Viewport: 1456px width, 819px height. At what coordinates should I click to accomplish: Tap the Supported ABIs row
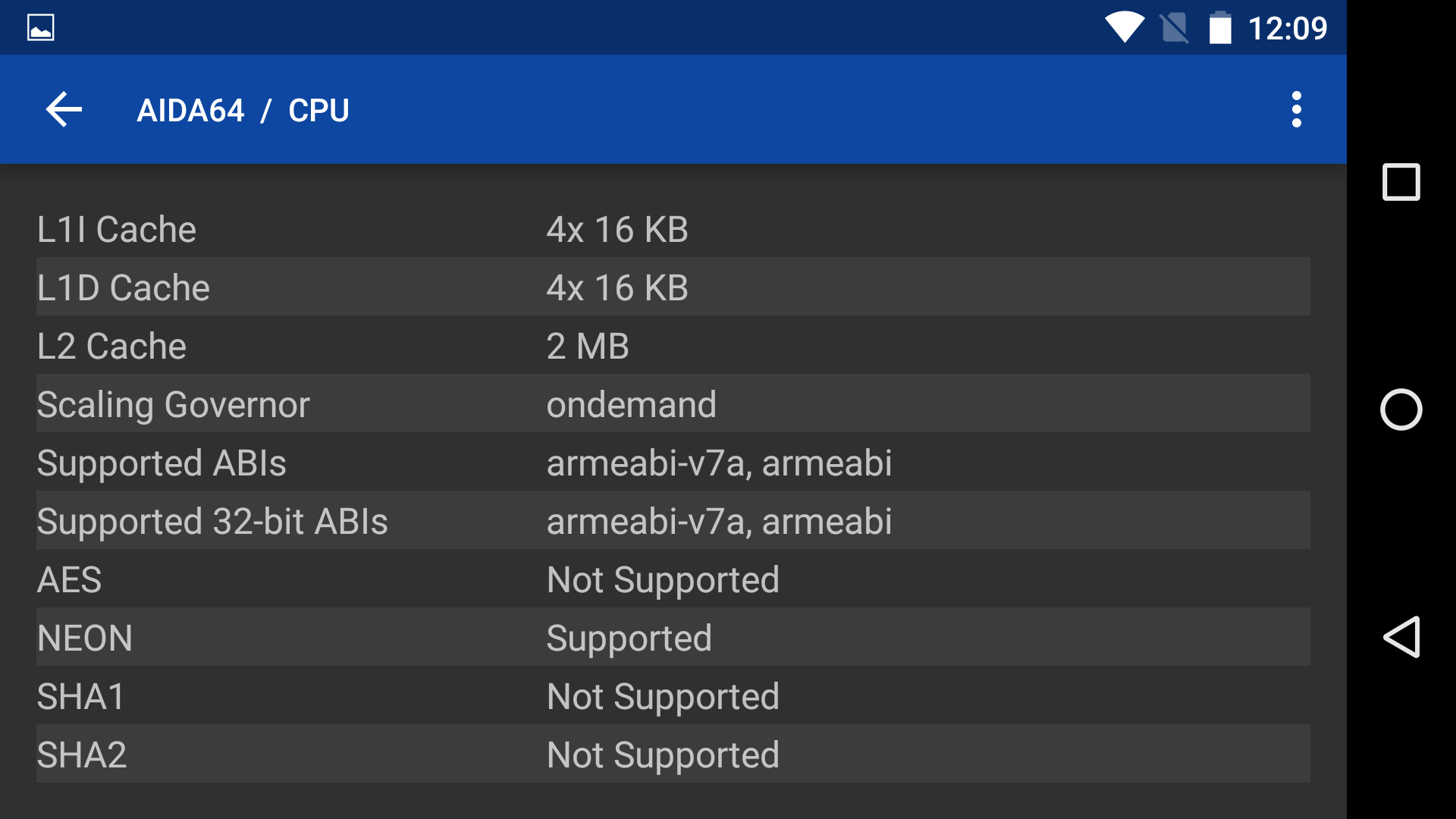(673, 463)
